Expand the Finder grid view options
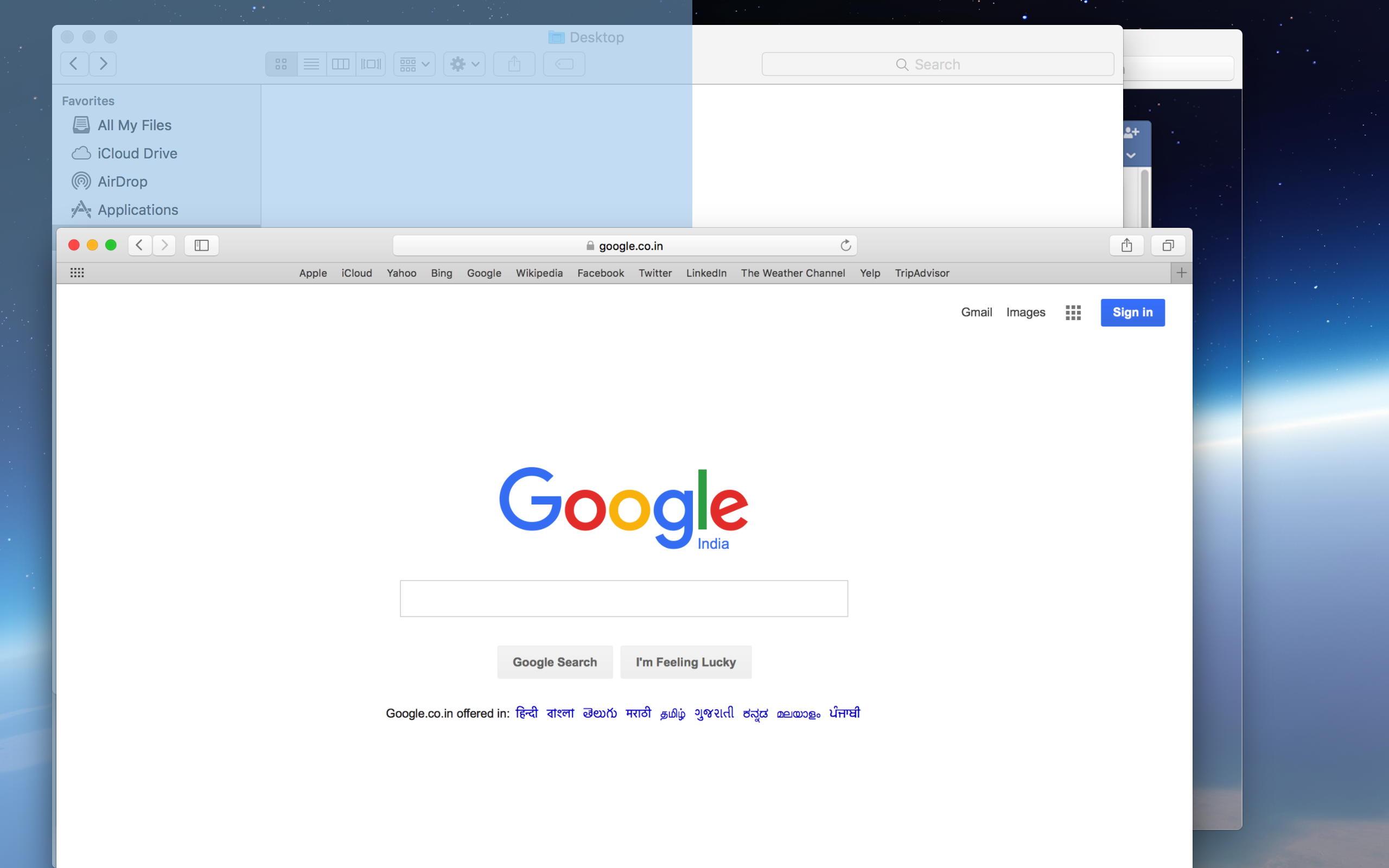Image resolution: width=1389 pixels, height=868 pixels. point(416,63)
